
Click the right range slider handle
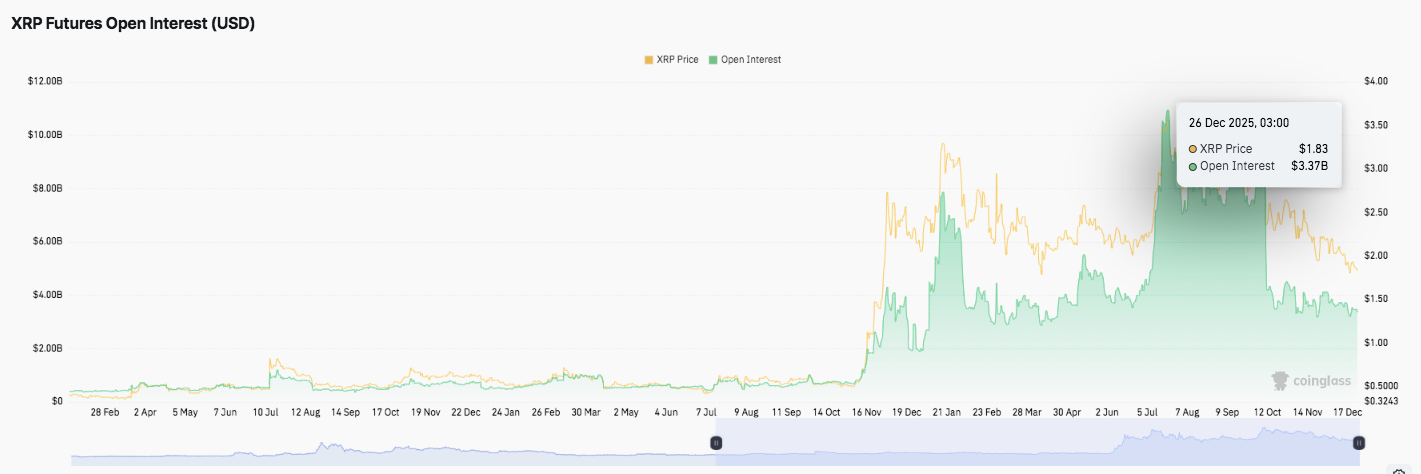(x=1358, y=442)
